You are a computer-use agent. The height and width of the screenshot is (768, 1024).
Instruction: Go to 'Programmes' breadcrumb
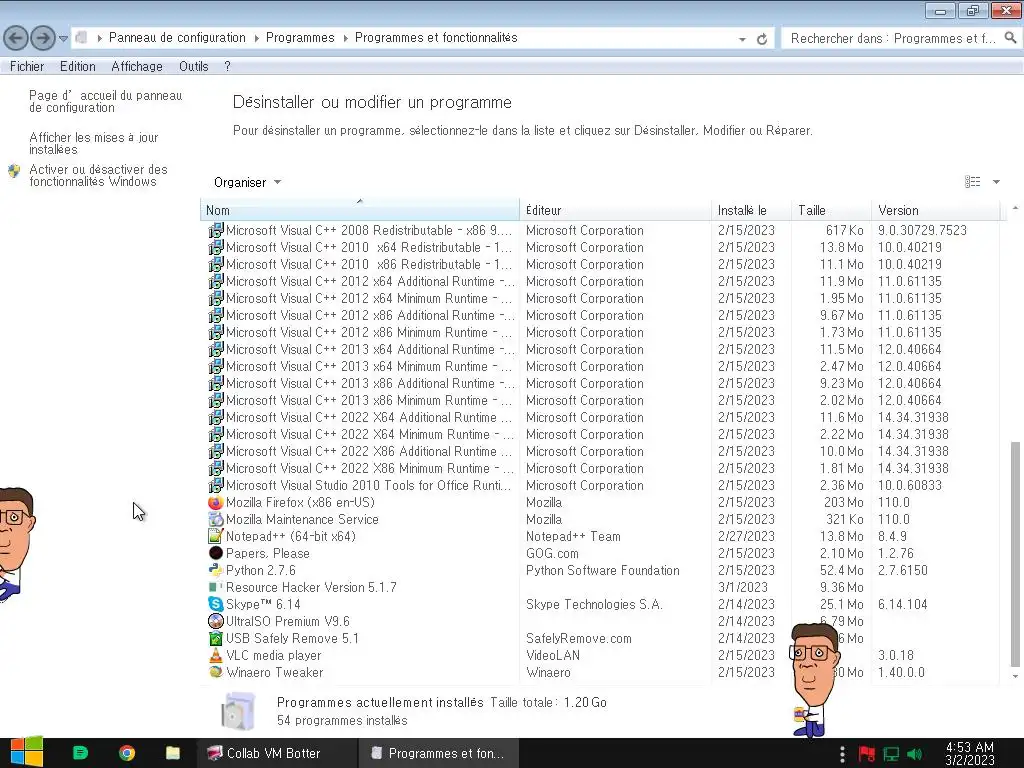point(300,38)
